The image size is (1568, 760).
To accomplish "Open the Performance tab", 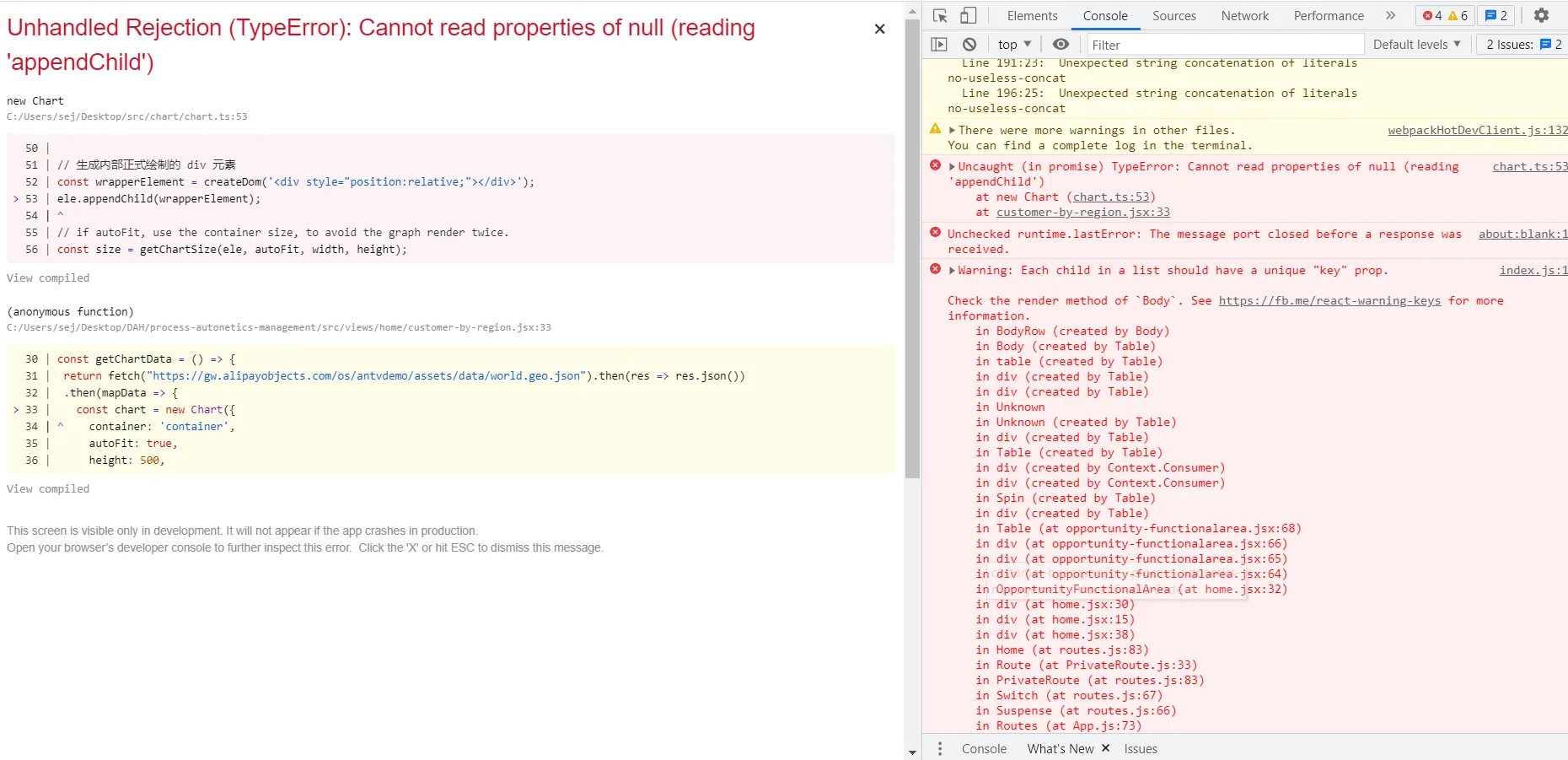I will point(1329,15).
